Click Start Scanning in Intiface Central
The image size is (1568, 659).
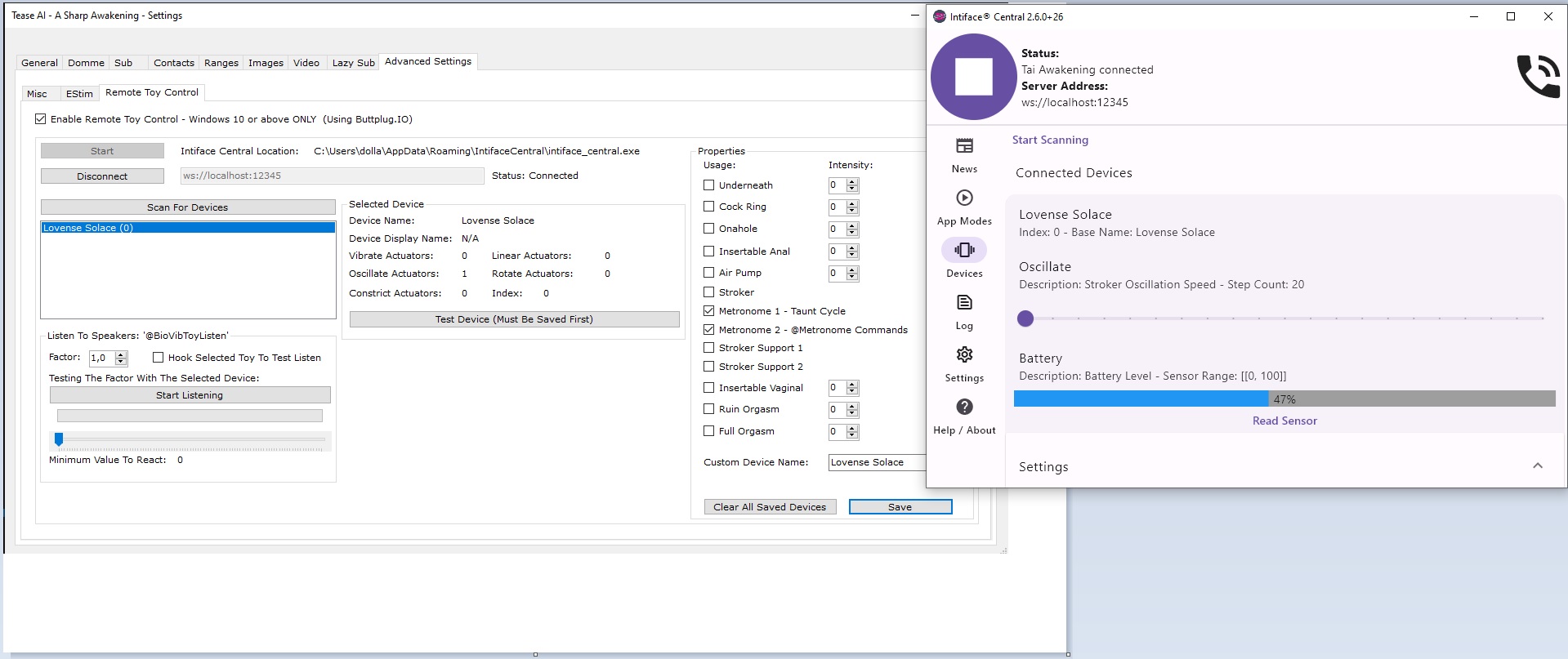click(1050, 140)
